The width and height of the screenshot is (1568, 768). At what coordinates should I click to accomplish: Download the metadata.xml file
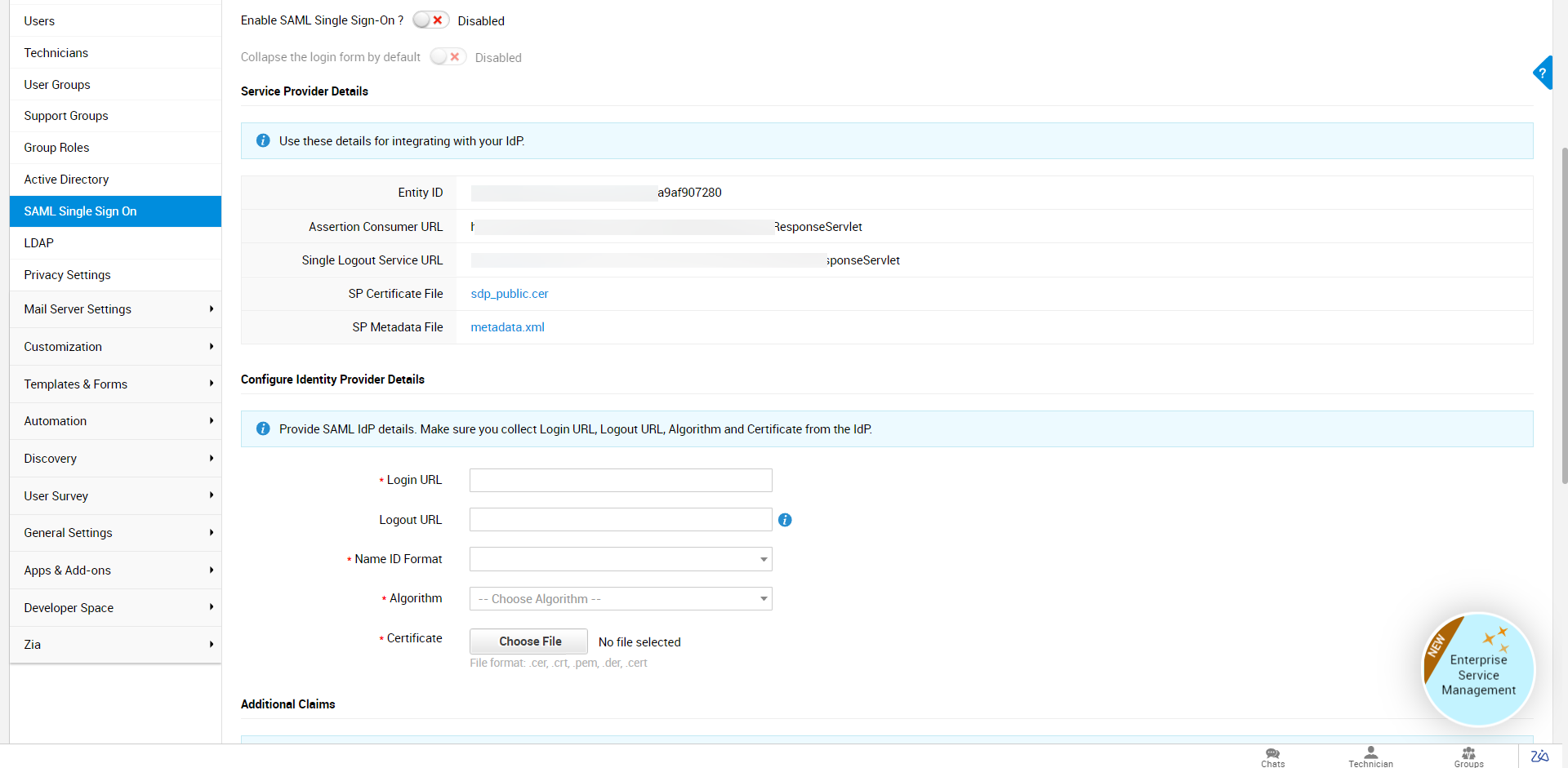coord(507,327)
